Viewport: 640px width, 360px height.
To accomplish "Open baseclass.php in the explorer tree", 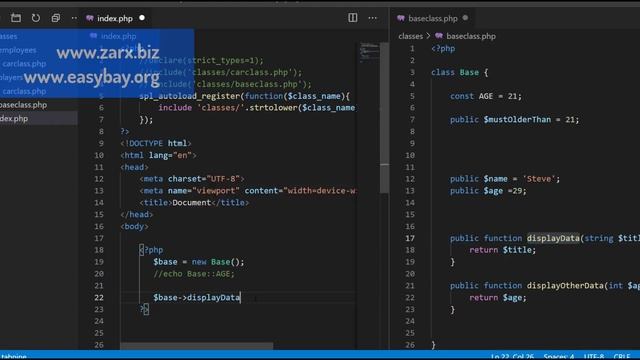I will 24,105.
